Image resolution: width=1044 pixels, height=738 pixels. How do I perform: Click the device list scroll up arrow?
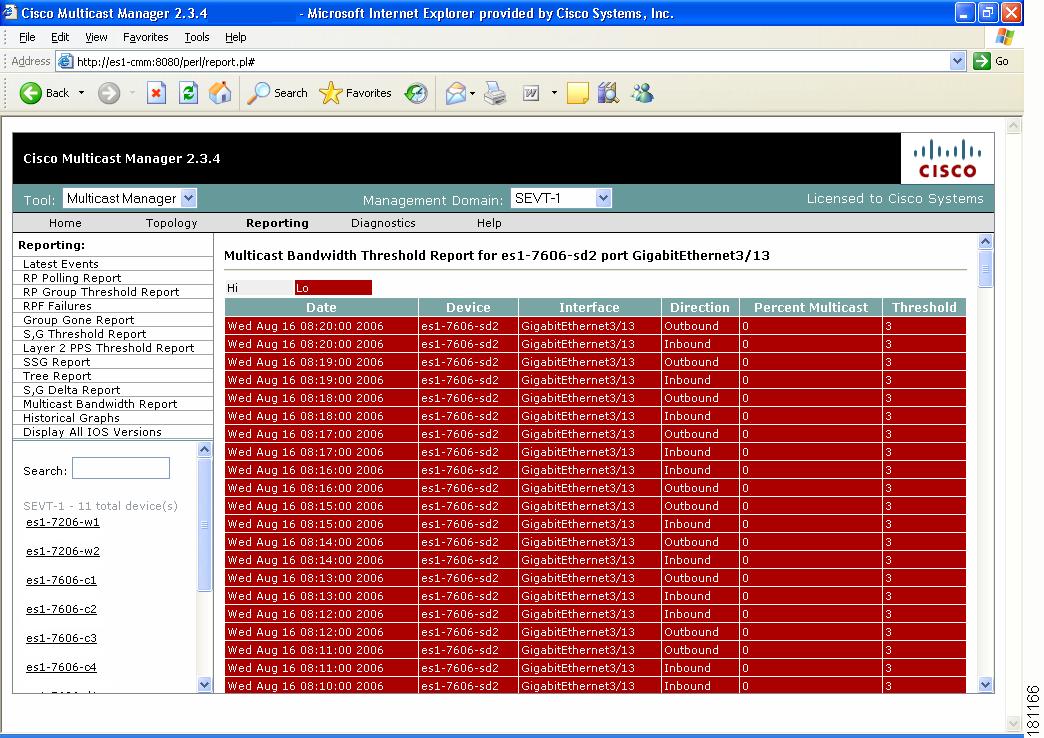pos(204,450)
